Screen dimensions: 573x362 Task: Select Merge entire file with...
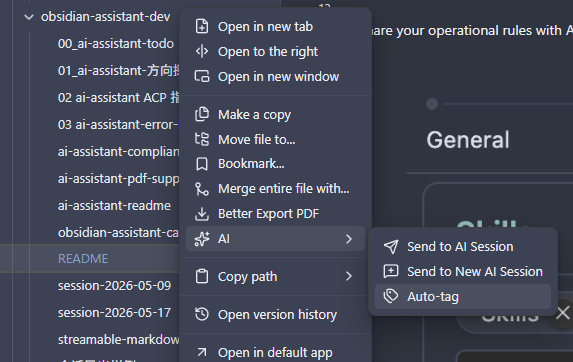pyautogui.click(x=276, y=189)
